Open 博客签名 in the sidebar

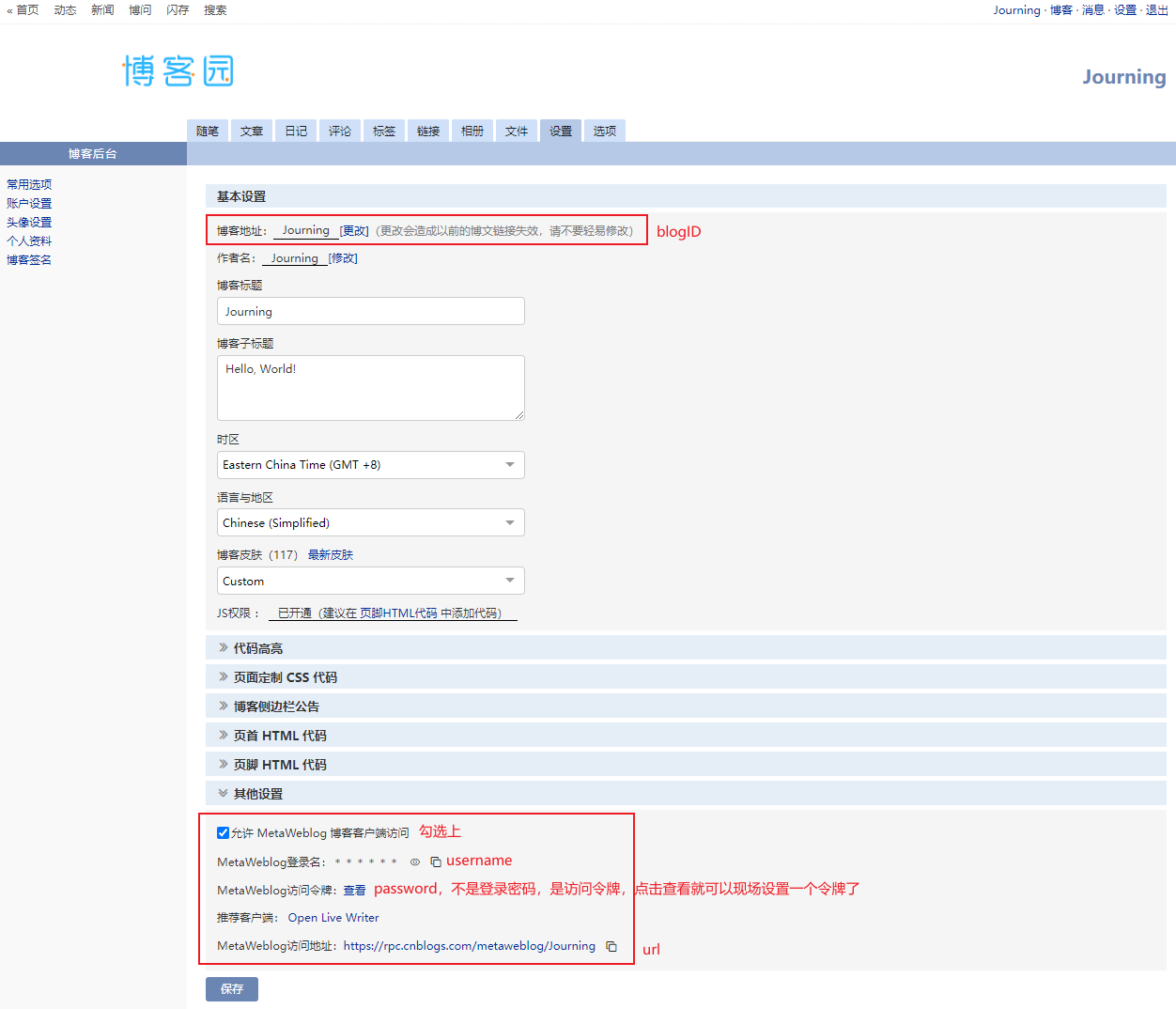29,260
